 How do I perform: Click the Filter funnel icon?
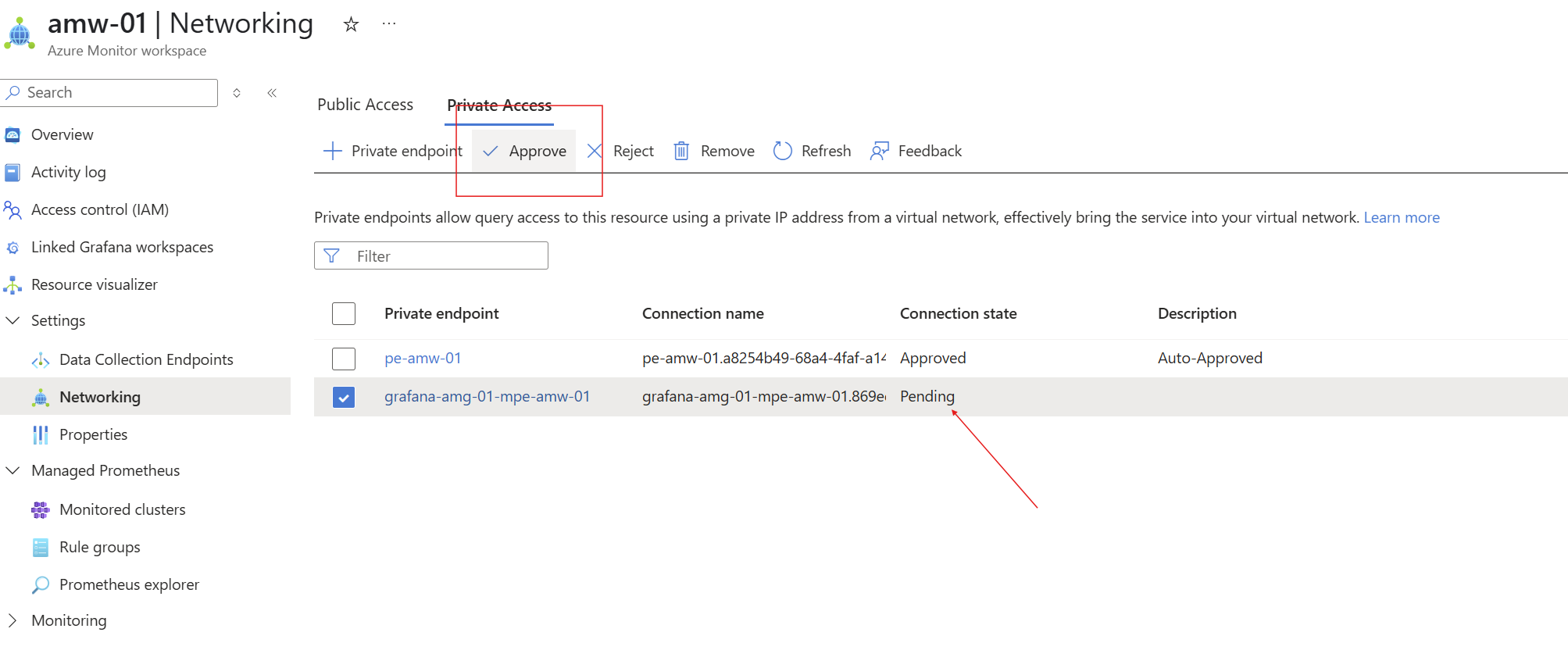tap(331, 256)
